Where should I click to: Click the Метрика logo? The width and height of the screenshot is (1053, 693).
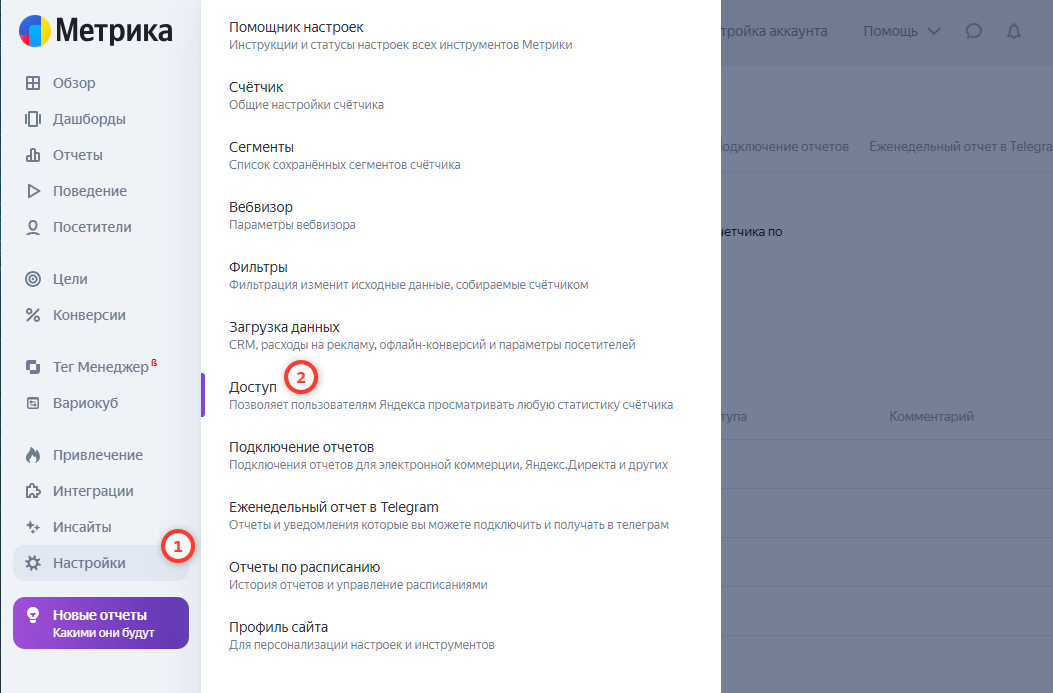(x=96, y=31)
